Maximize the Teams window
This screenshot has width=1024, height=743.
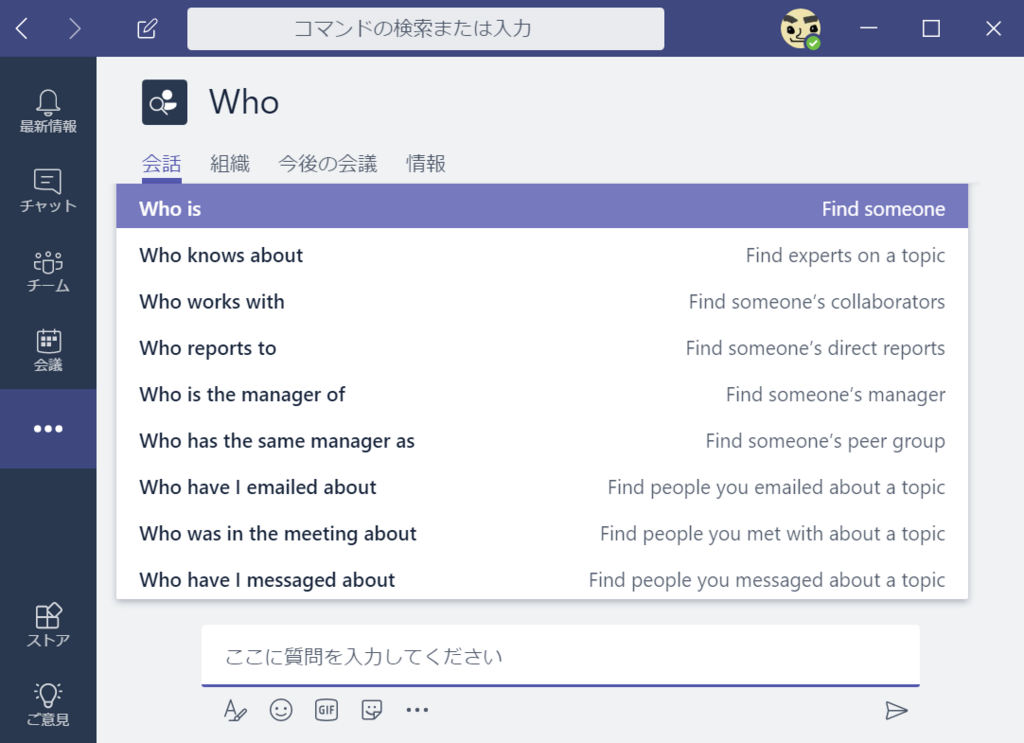point(931,29)
